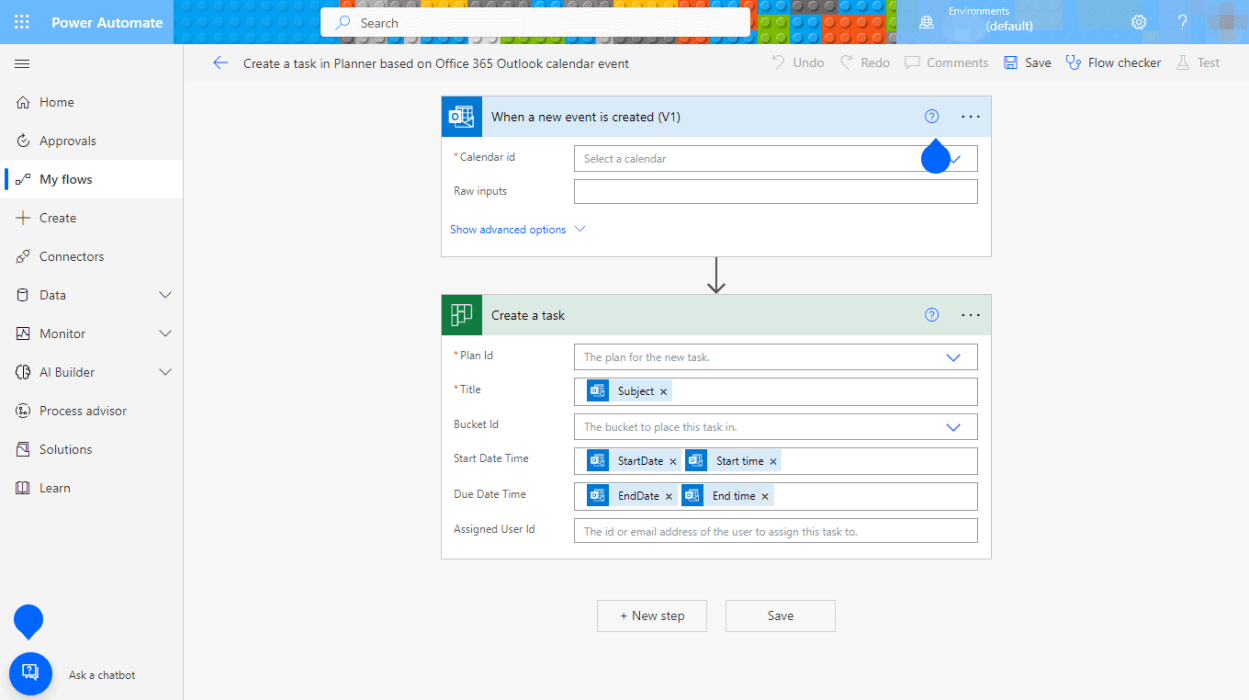Open Comments for this flow

click(x=946, y=62)
